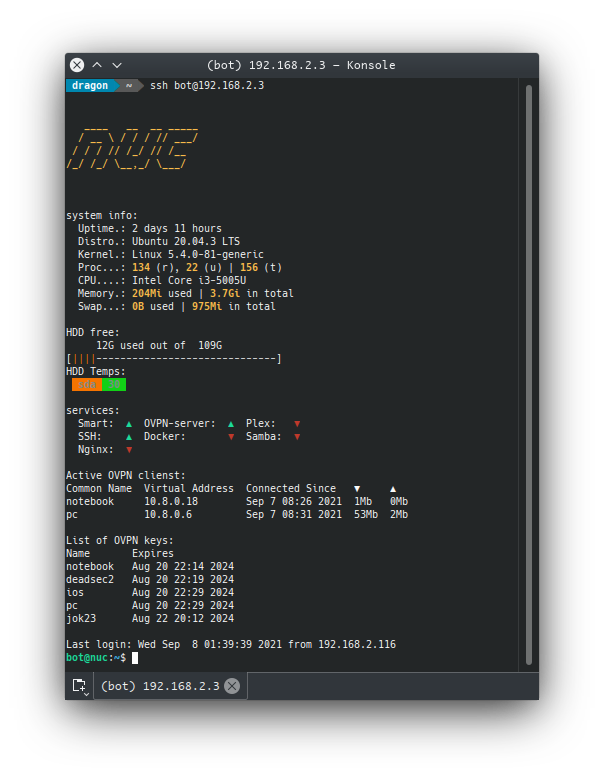The height and width of the screenshot is (777, 604).
Task: Click the ssh bot@192.168.2.3 command text
Action: [206, 86]
